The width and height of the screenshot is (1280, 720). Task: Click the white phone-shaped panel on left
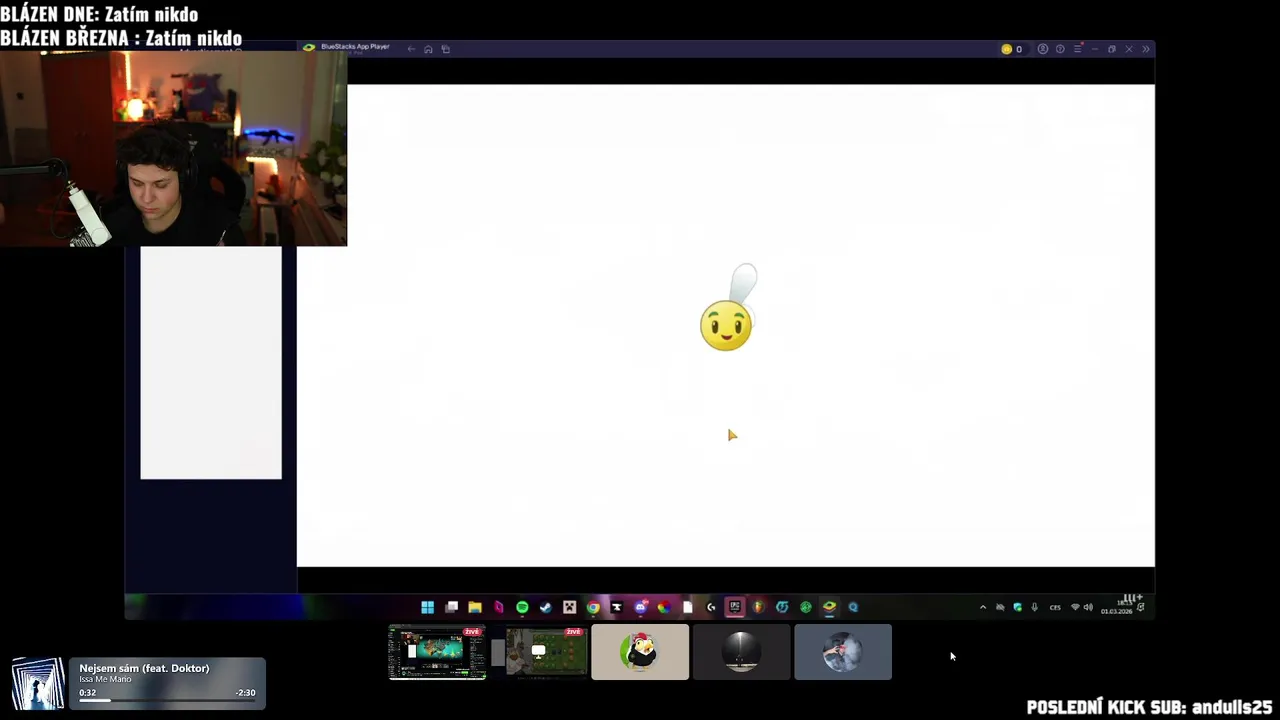pyautogui.click(x=211, y=363)
